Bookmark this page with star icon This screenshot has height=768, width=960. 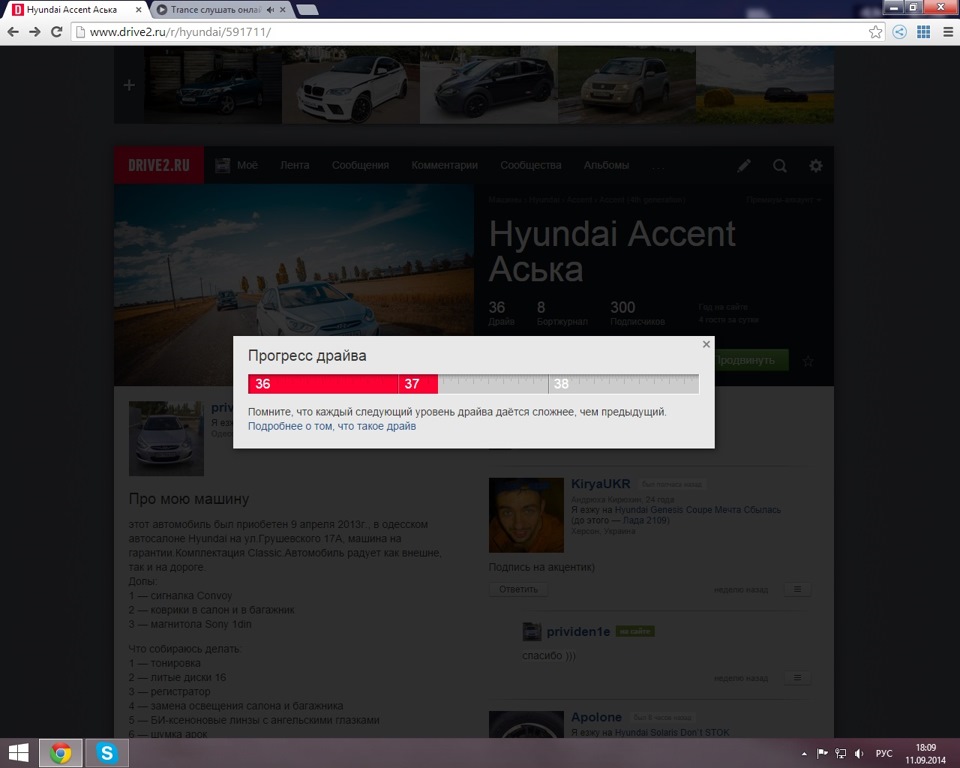pos(876,32)
